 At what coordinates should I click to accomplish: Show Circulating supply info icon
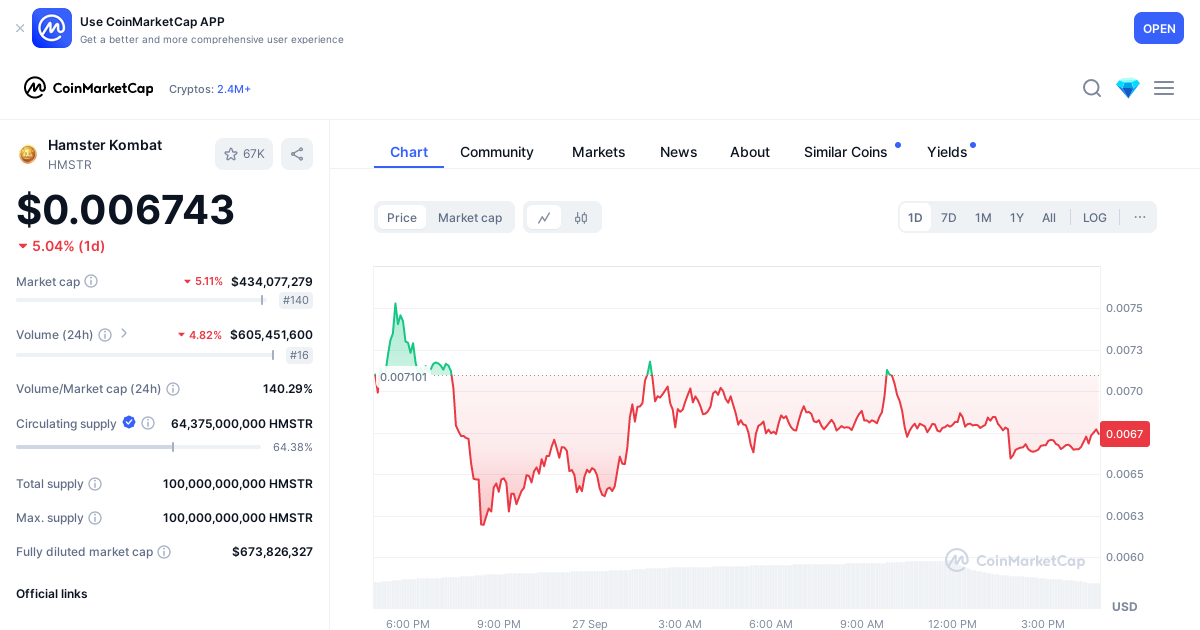pos(148,423)
